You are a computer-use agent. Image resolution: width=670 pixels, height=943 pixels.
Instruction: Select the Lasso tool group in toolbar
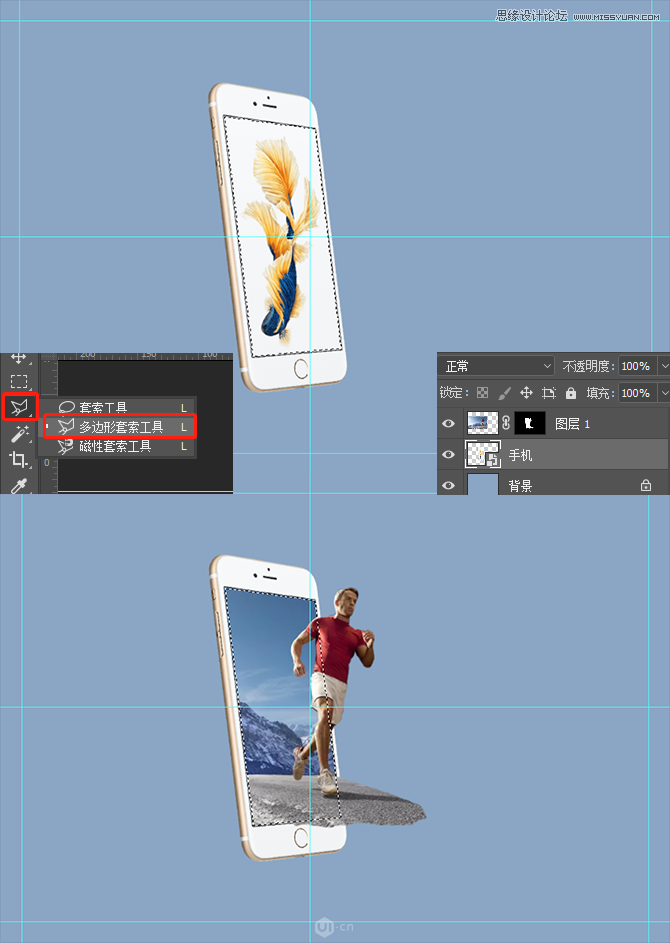(x=20, y=408)
